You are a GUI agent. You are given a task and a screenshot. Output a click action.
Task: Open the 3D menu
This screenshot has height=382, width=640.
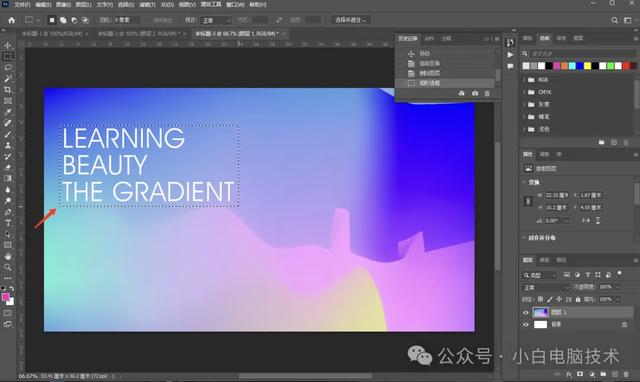[x=167, y=5]
